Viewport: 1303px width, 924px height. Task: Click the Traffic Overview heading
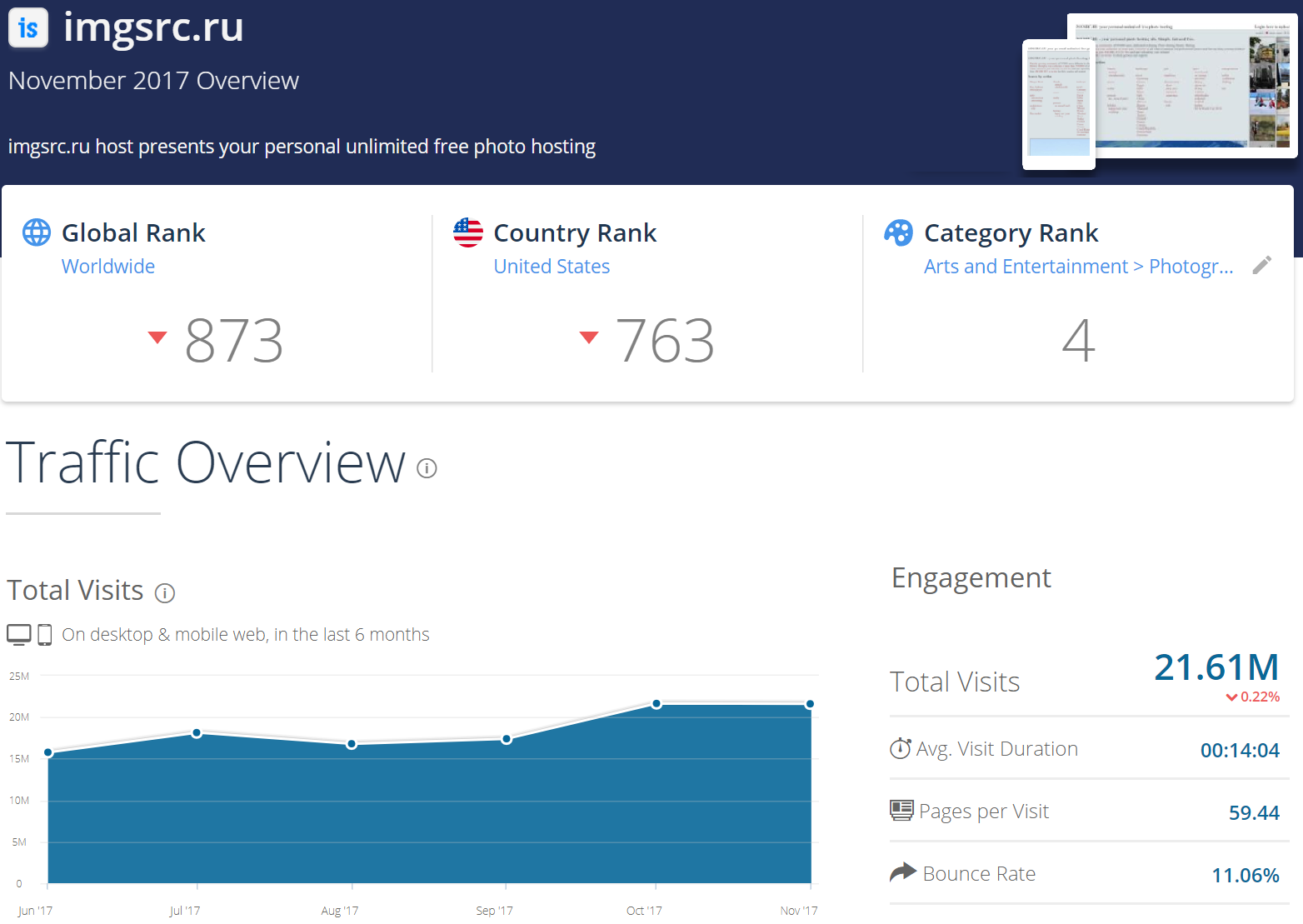click(x=206, y=462)
